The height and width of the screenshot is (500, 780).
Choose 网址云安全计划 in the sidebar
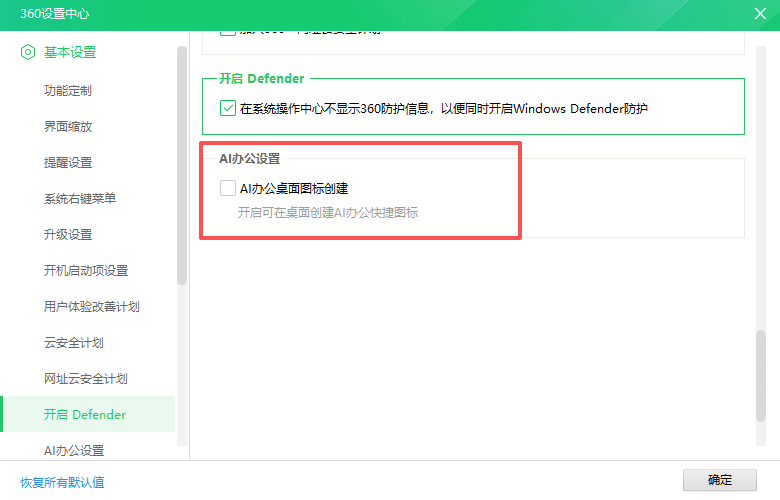pyautogui.click(x=86, y=379)
